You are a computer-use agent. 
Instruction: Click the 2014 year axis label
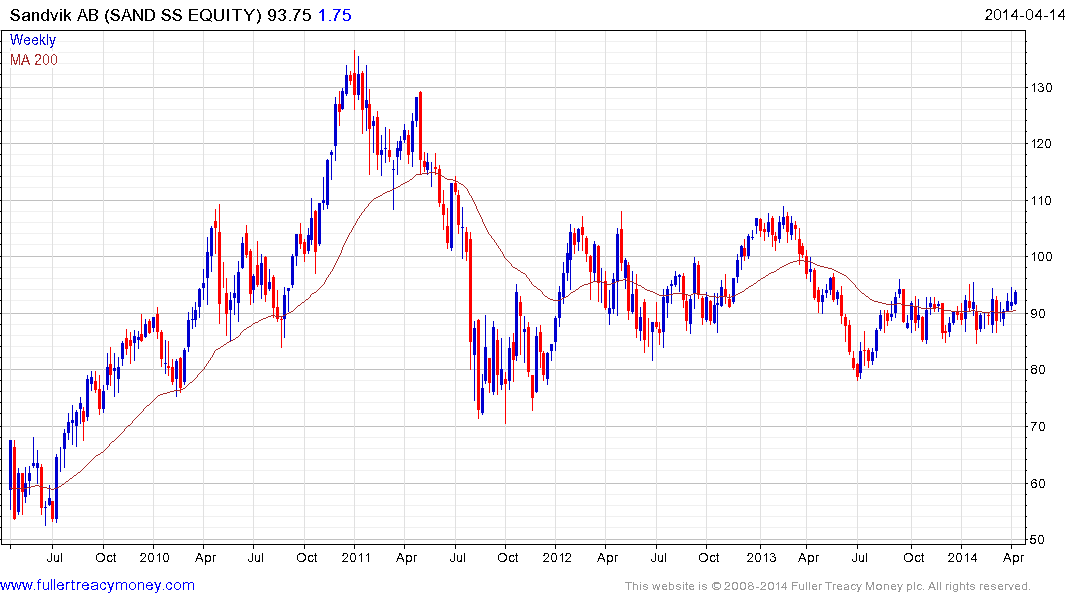pos(962,557)
